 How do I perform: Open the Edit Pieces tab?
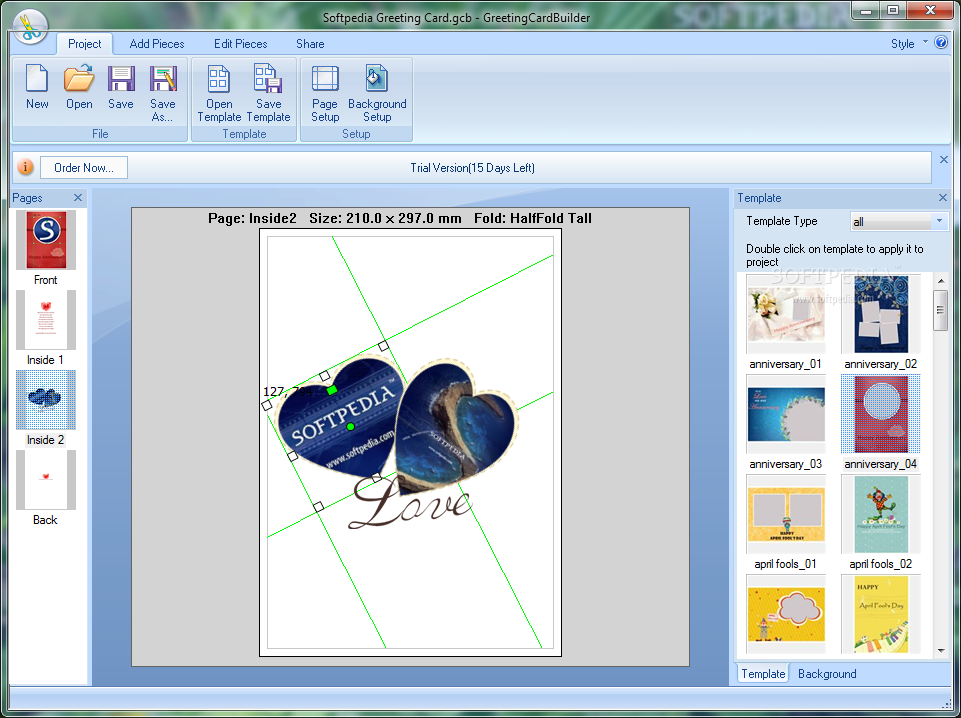[x=240, y=43]
